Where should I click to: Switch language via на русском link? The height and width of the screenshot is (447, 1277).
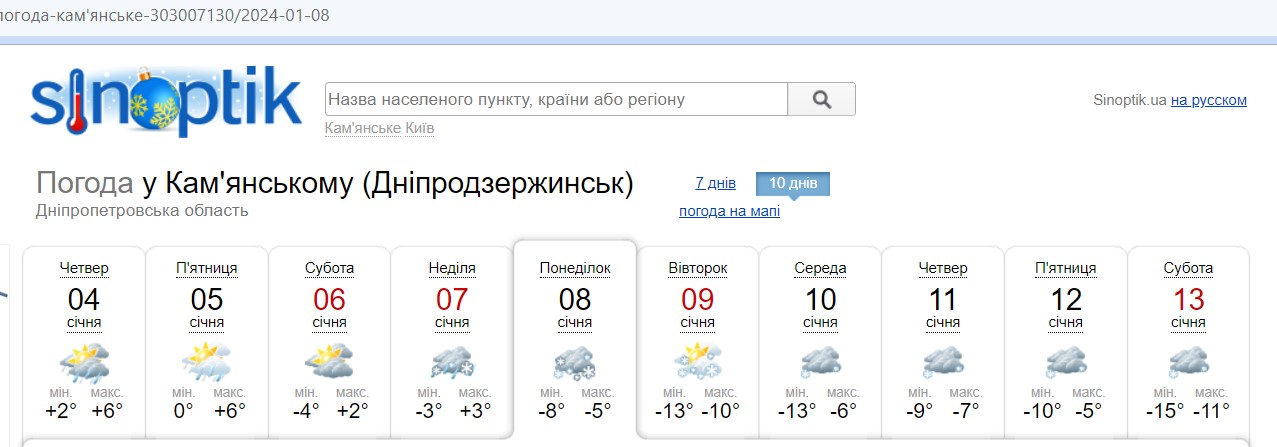click(x=1209, y=100)
